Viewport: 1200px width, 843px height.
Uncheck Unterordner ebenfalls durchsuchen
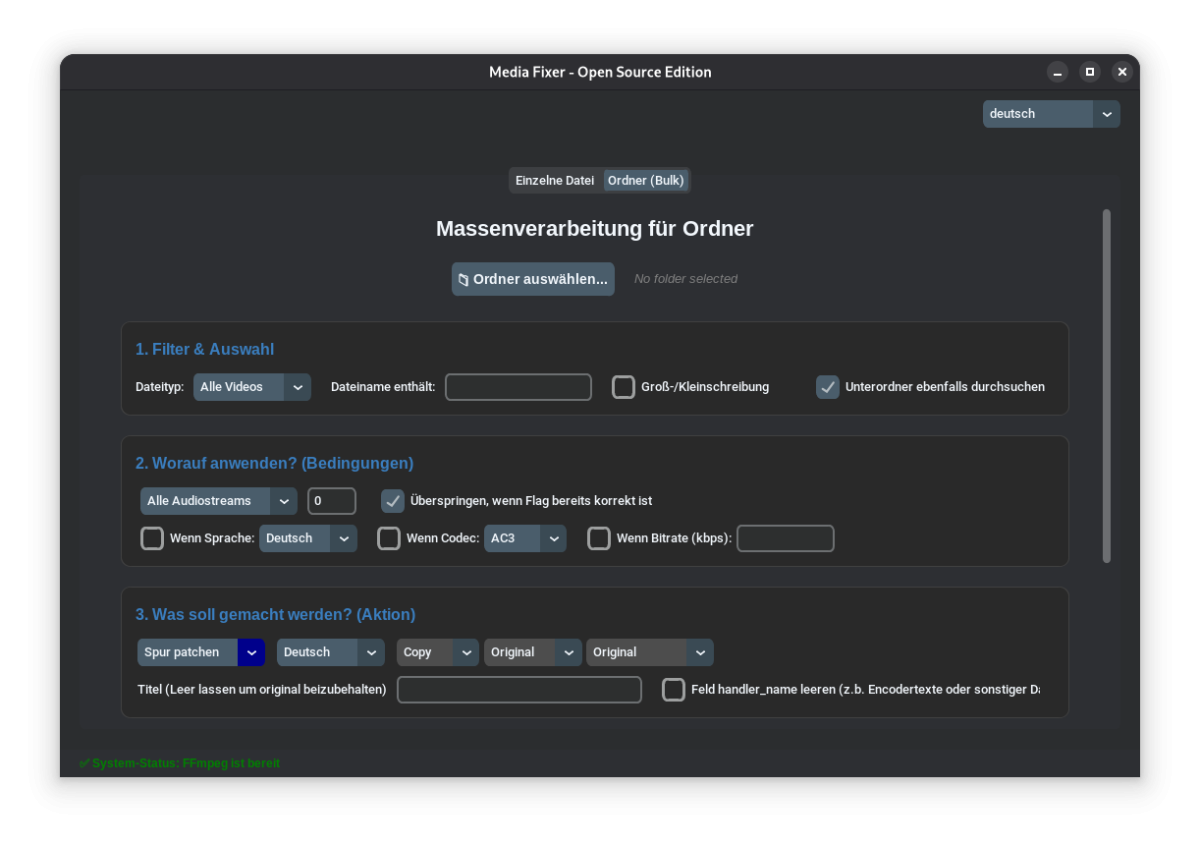[x=828, y=387]
